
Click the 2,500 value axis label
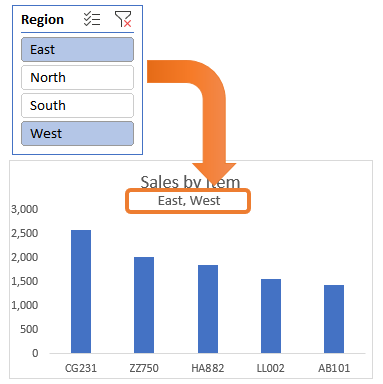(x=25, y=233)
